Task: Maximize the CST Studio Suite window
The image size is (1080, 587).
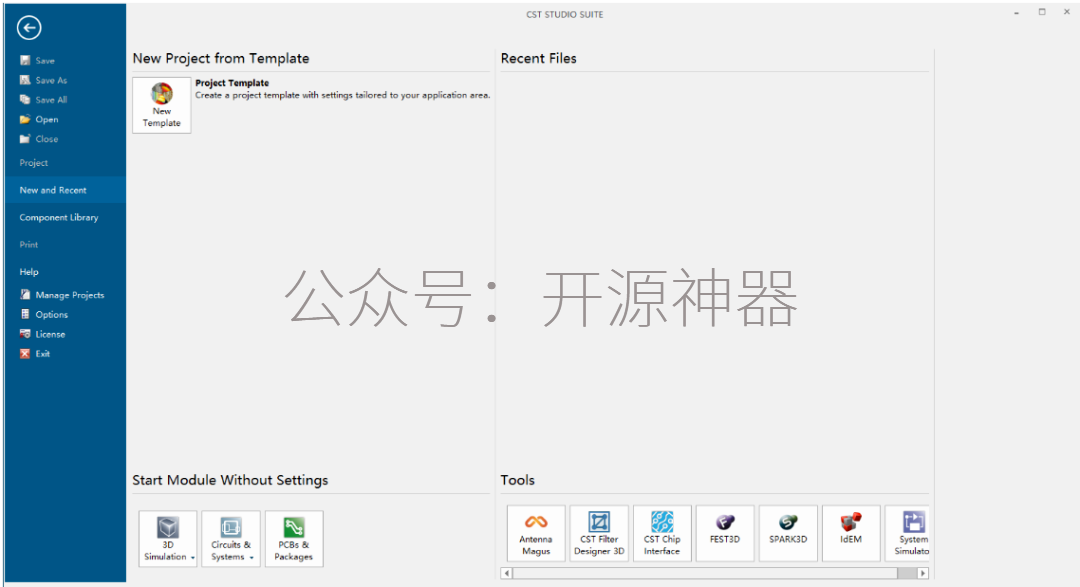Action: point(1042,12)
